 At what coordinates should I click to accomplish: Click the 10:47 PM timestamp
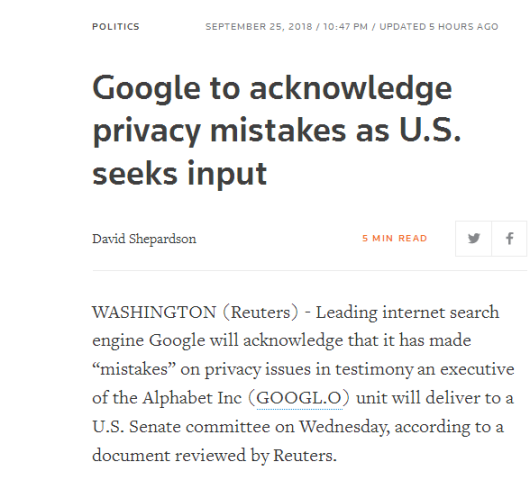point(345,27)
